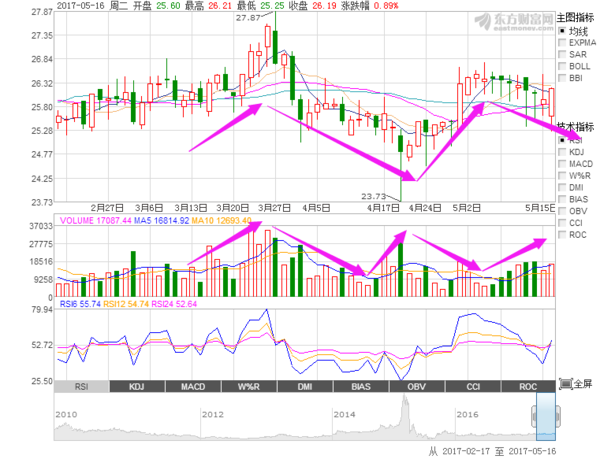Select the MACD technical indicator radio
The width and height of the screenshot is (600, 459).
pyautogui.click(x=562, y=164)
